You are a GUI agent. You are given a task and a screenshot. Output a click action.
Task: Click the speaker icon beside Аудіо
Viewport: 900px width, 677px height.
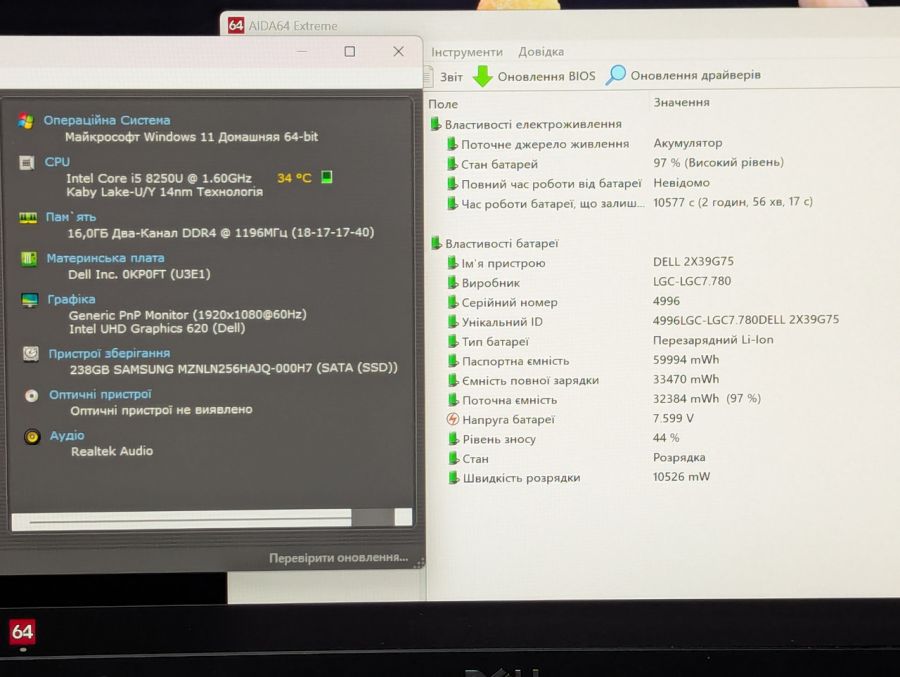(32, 437)
